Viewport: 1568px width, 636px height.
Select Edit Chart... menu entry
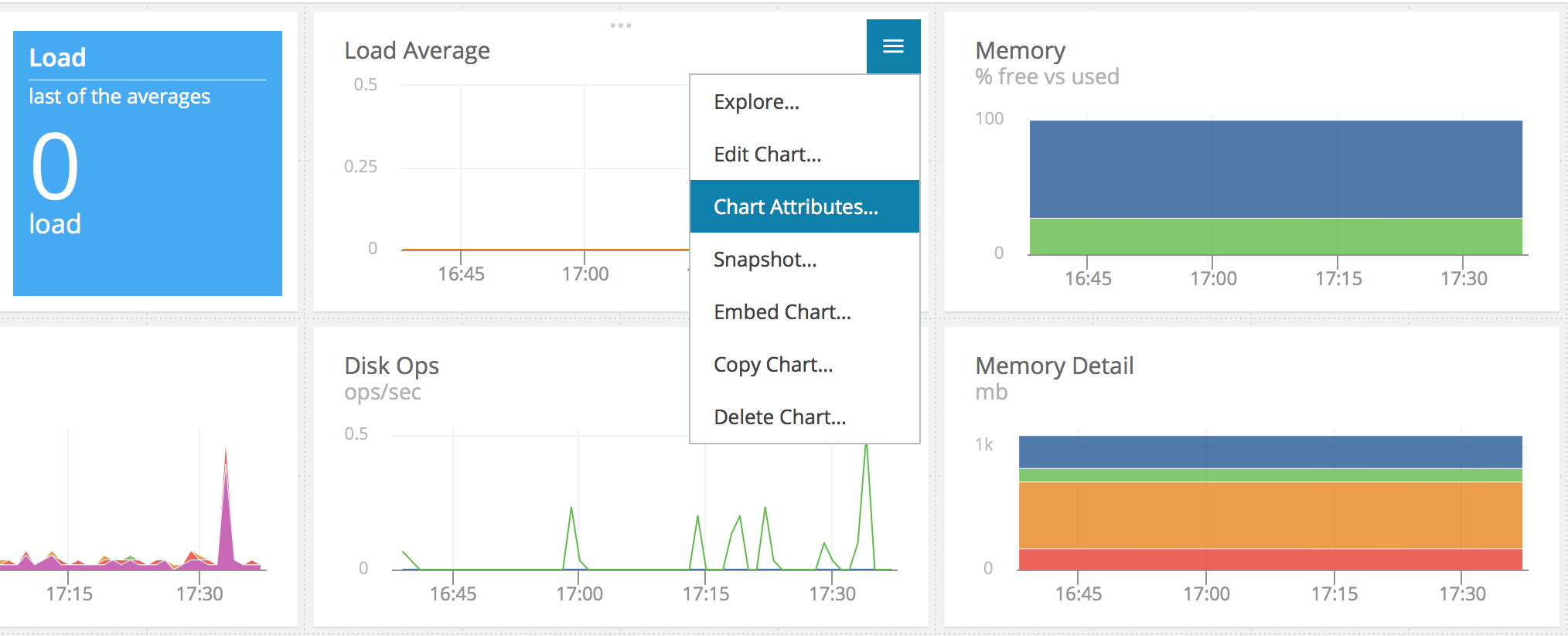point(805,155)
